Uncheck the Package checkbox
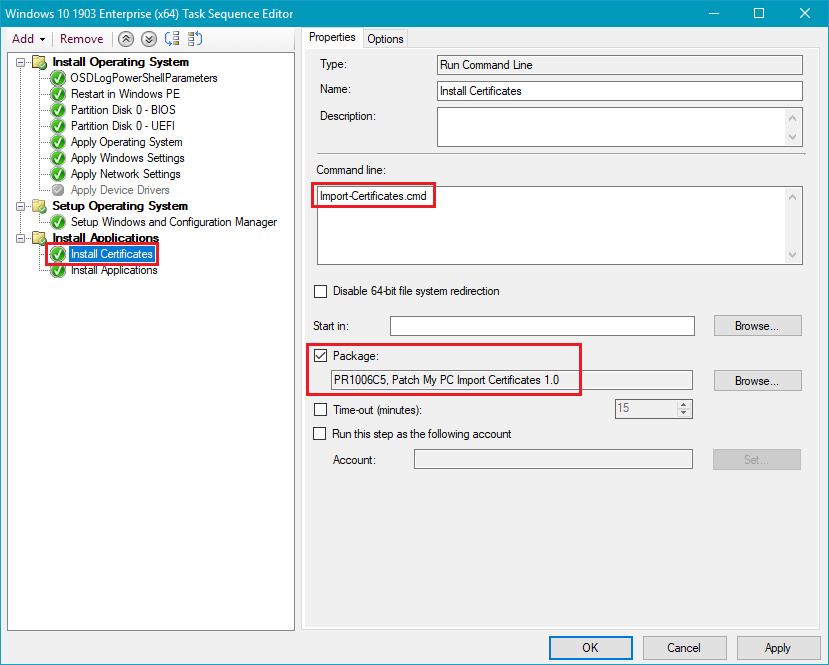This screenshot has width=829, height=665. click(x=320, y=356)
